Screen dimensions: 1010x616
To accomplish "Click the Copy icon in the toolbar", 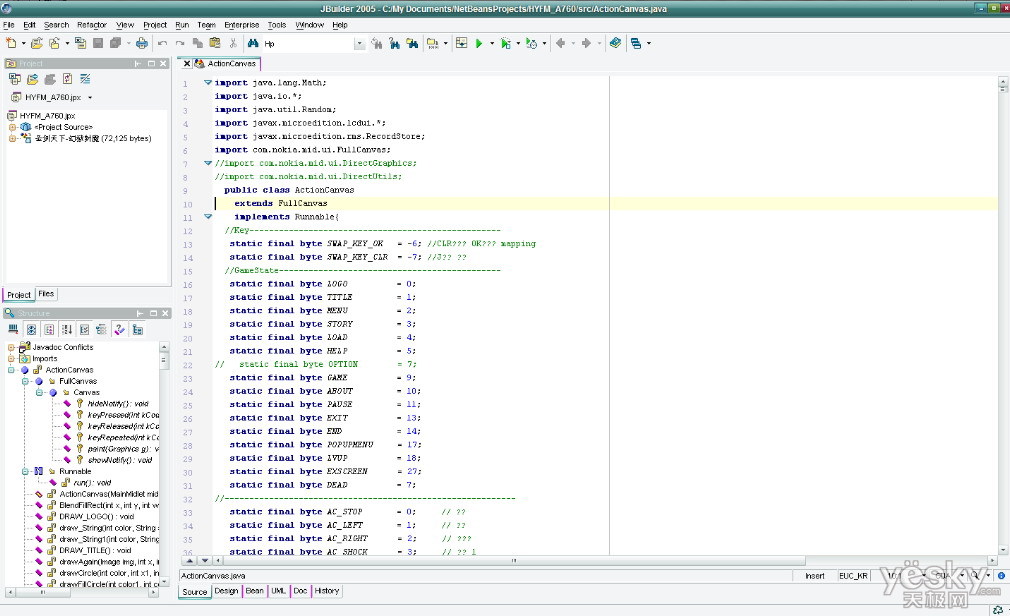I will pos(198,43).
